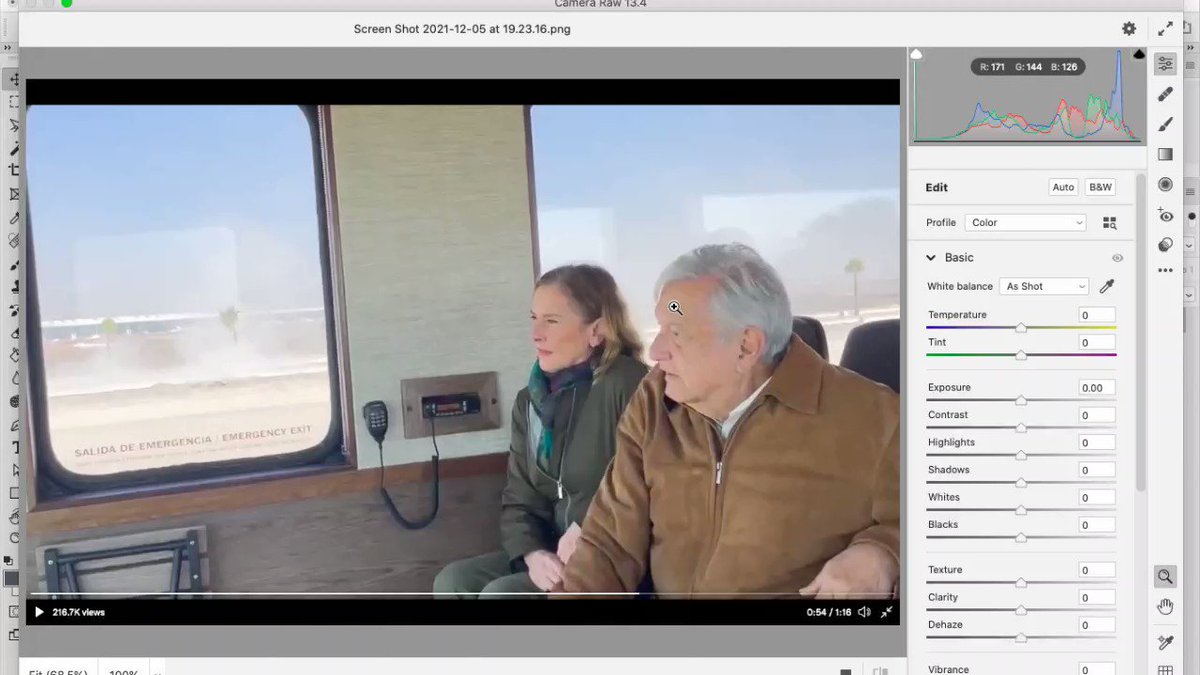Click the Texture slider handle
The width and height of the screenshot is (1200, 675).
coord(1021,582)
